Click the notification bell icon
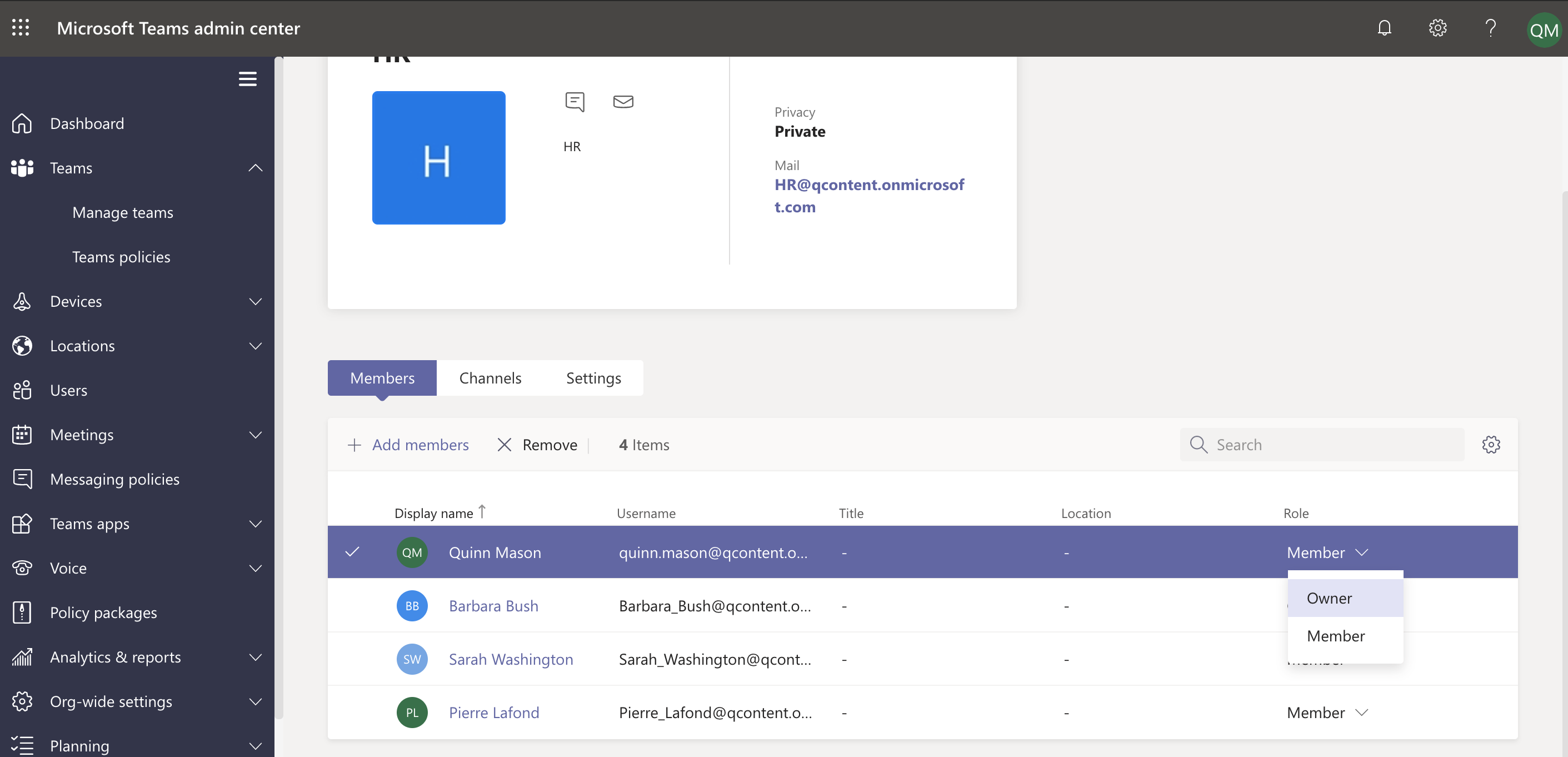 1384,27
